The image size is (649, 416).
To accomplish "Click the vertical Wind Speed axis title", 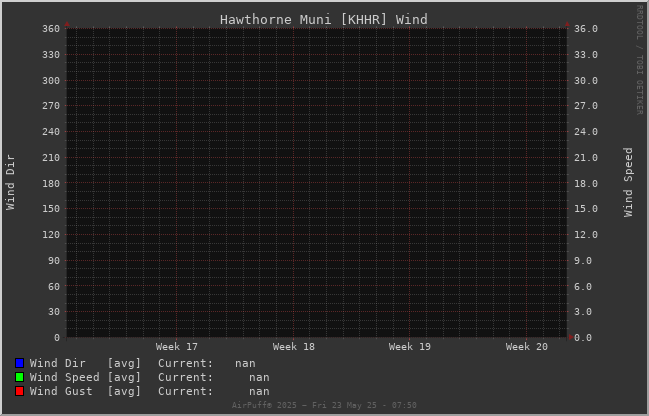I will (628, 183).
